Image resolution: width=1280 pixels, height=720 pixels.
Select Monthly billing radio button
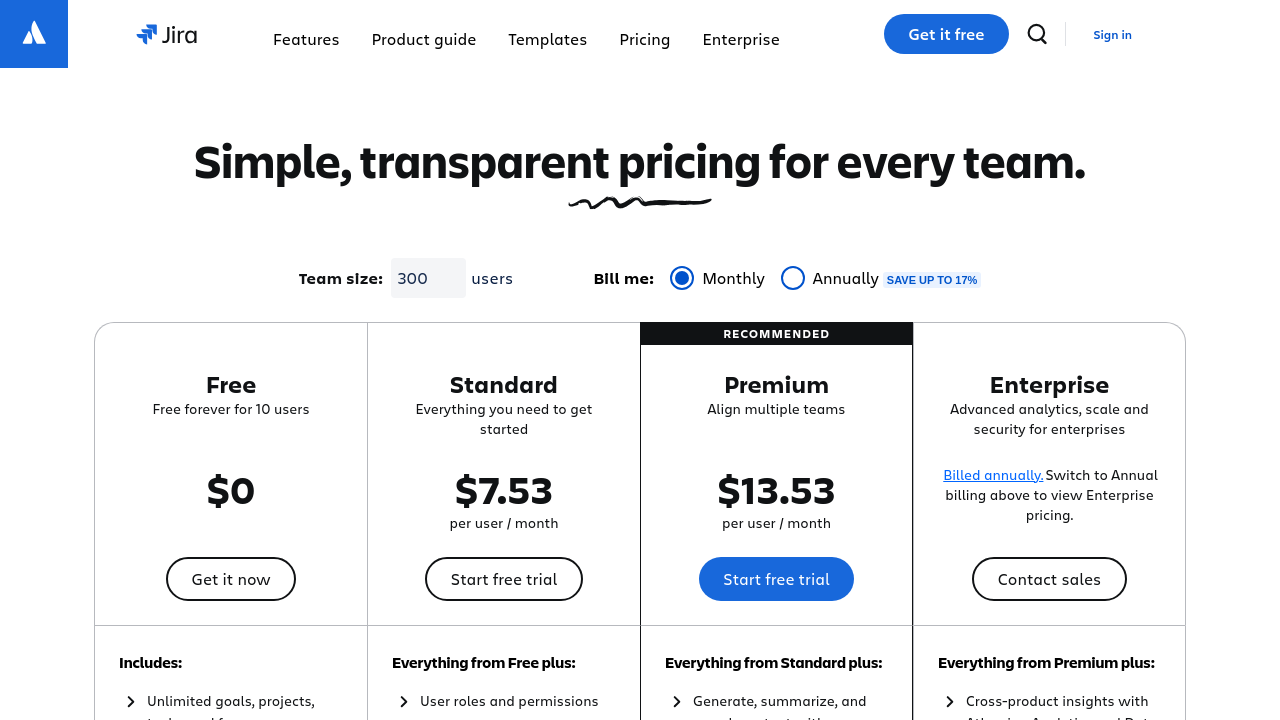coord(682,278)
